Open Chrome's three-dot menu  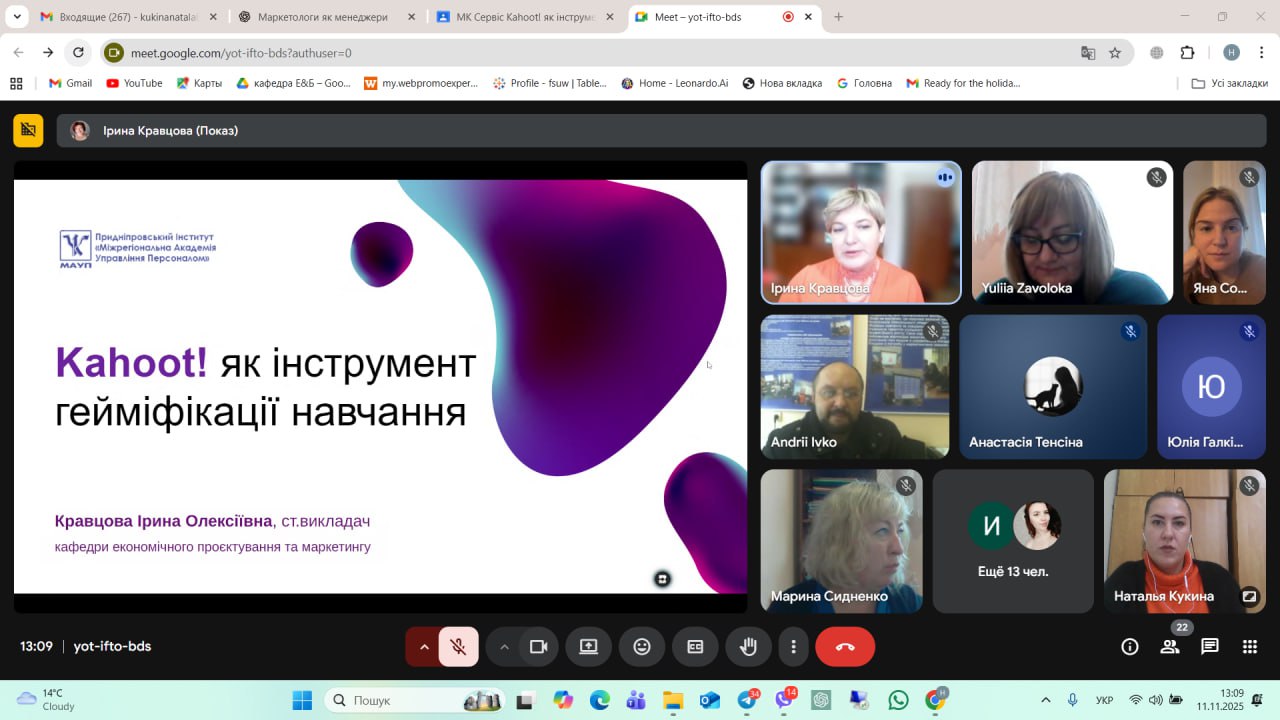click(1260, 53)
